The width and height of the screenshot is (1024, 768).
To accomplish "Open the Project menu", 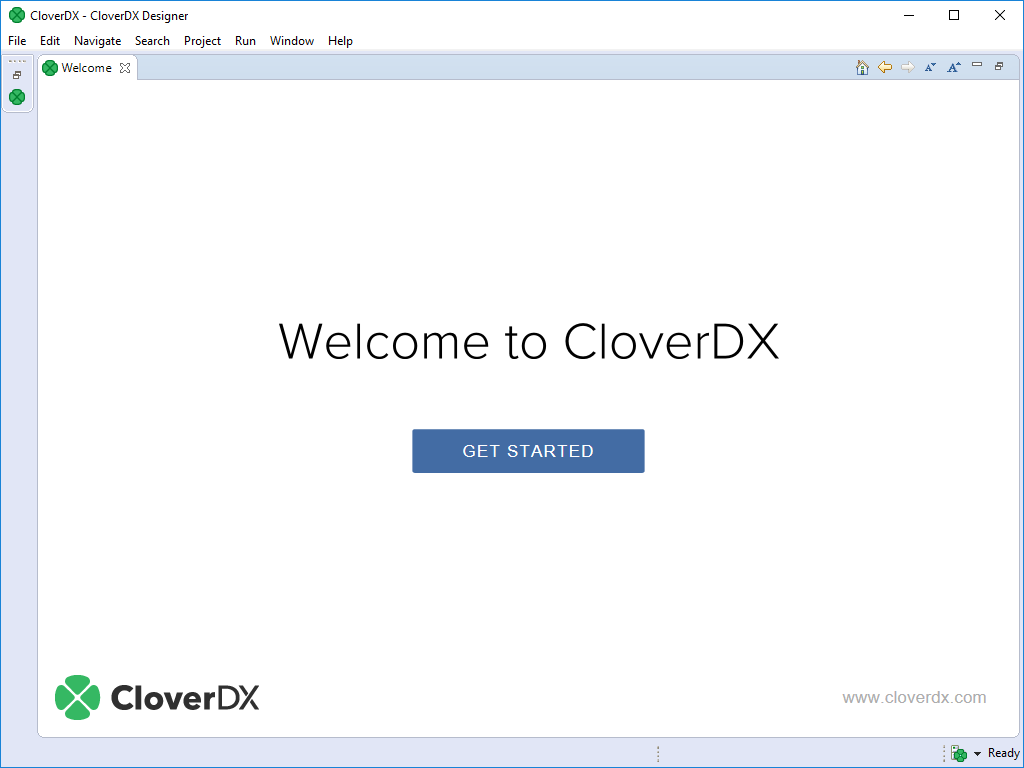I will coord(202,41).
